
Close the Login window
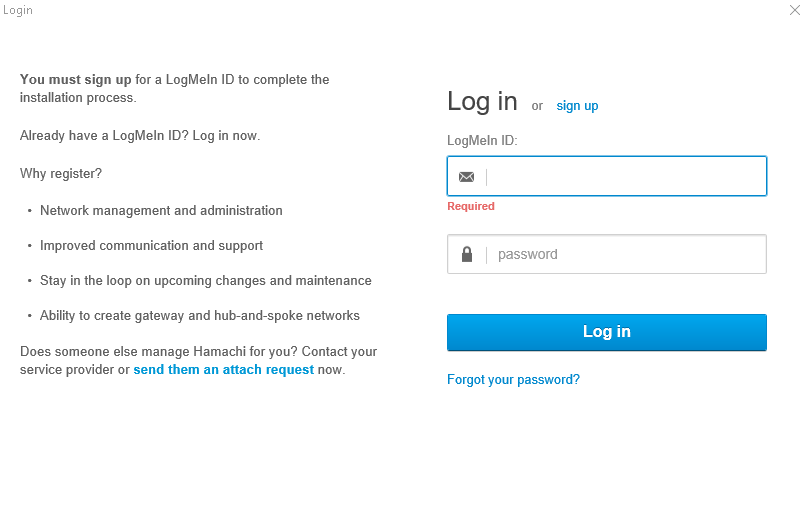click(x=794, y=10)
